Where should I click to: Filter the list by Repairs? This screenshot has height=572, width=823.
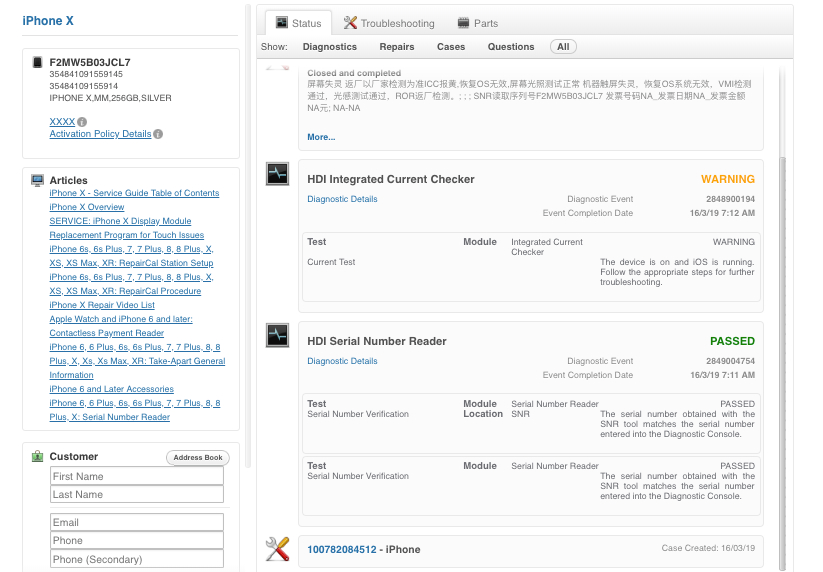pyautogui.click(x=397, y=47)
